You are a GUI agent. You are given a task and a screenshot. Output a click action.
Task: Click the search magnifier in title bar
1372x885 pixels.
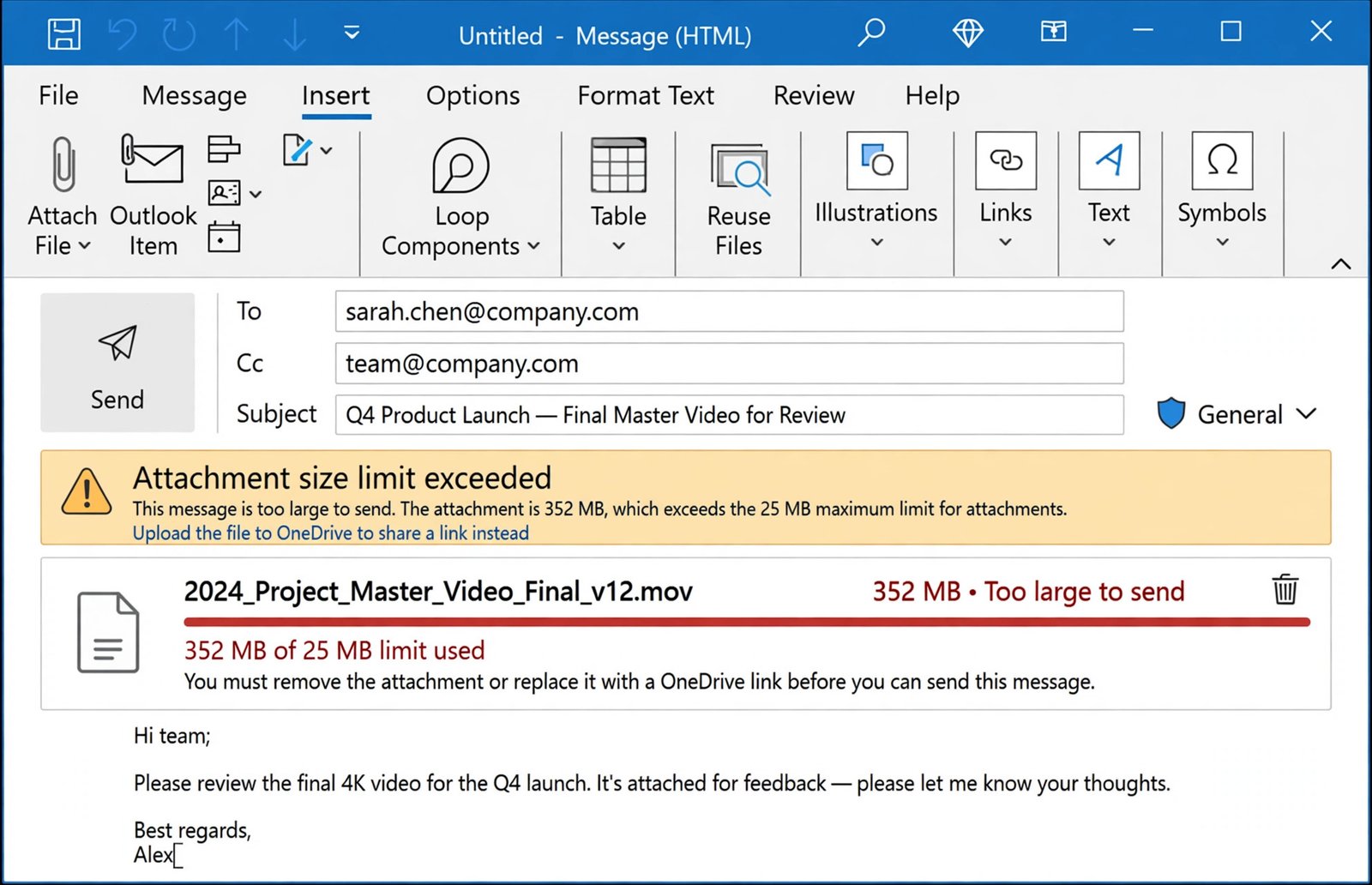pos(871,33)
